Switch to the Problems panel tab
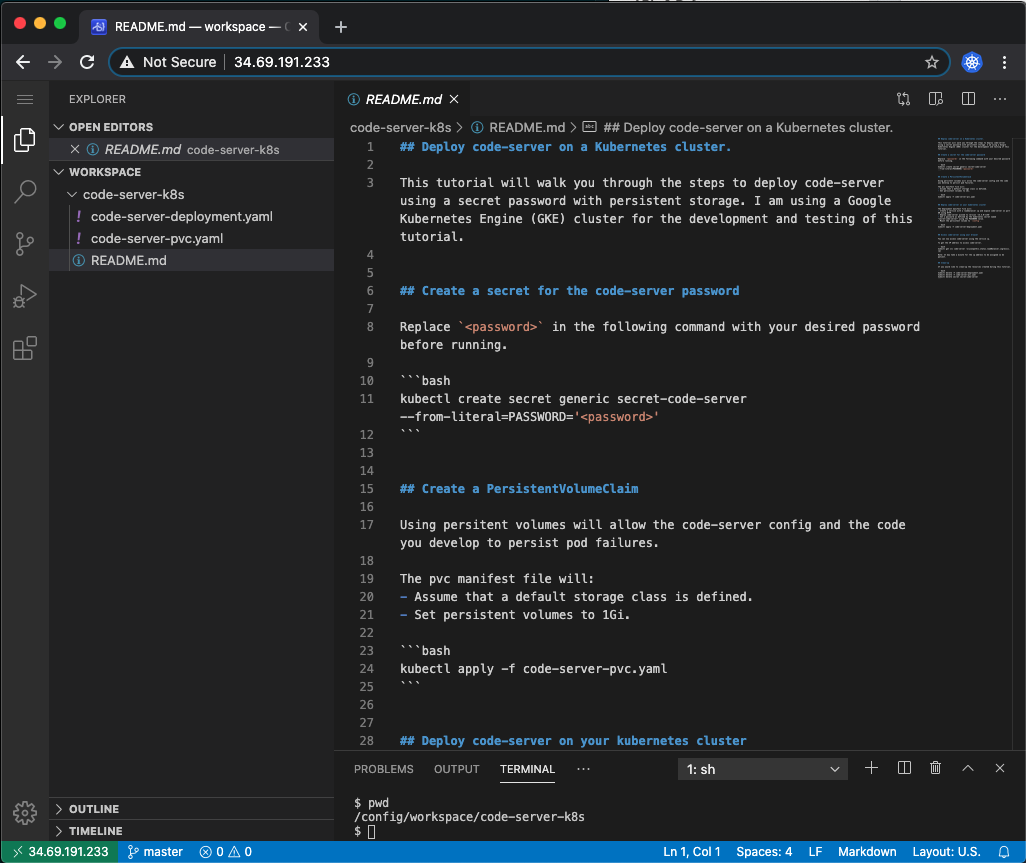Viewport: 1026px width, 863px height. (x=383, y=769)
